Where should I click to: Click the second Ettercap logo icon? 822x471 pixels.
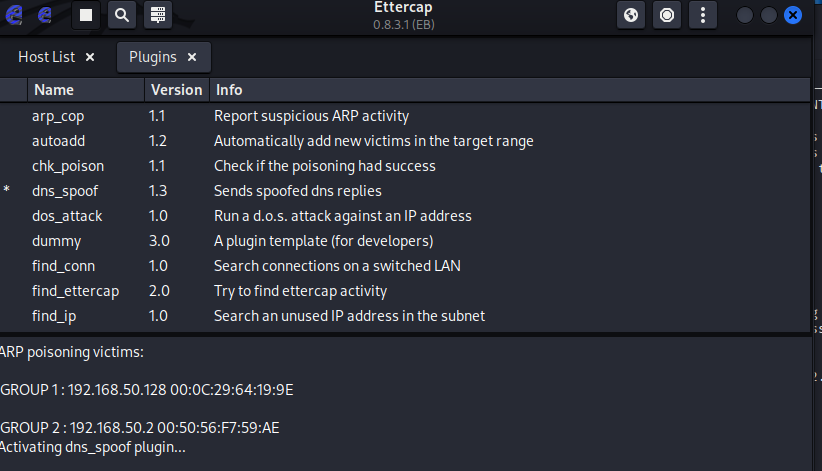point(45,15)
